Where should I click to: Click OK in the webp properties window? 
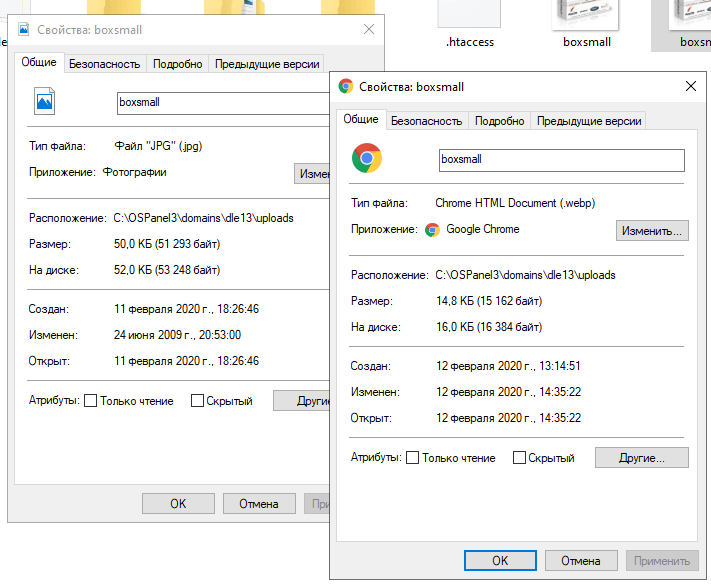tap(500, 561)
